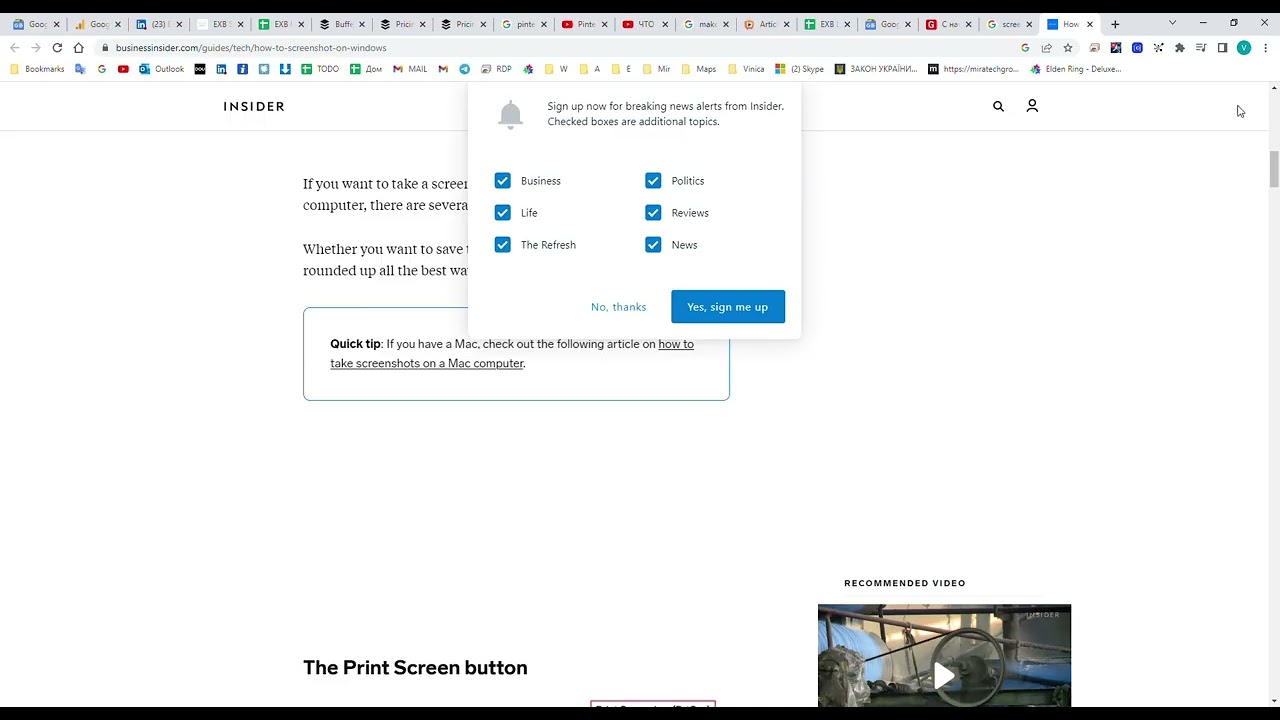Toggle the Chrome side panel icon
Viewport: 1280px width, 720px height.
click(1222, 47)
